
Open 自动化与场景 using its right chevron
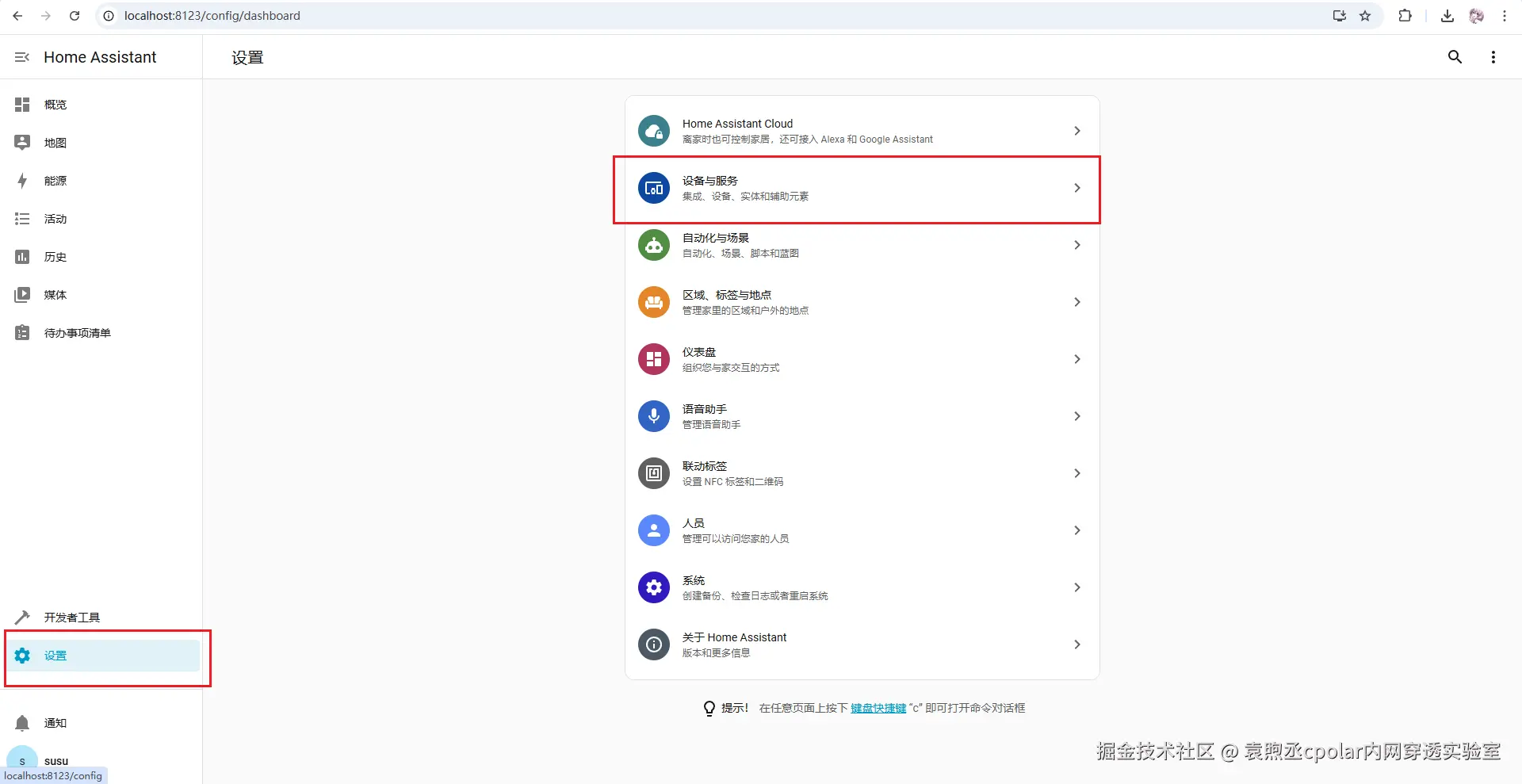click(1076, 245)
